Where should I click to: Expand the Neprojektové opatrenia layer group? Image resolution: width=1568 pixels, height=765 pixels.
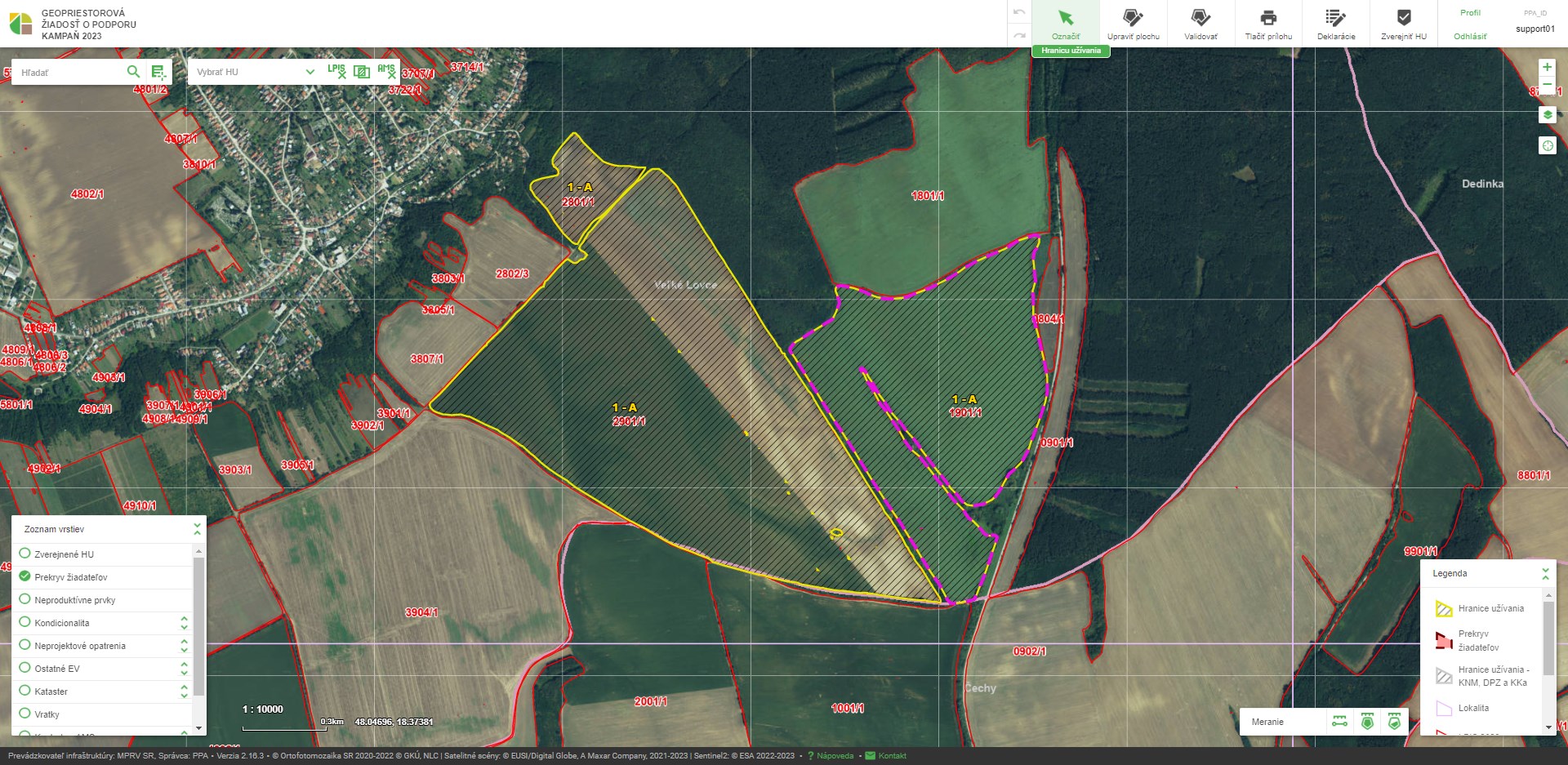[x=184, y=646]
